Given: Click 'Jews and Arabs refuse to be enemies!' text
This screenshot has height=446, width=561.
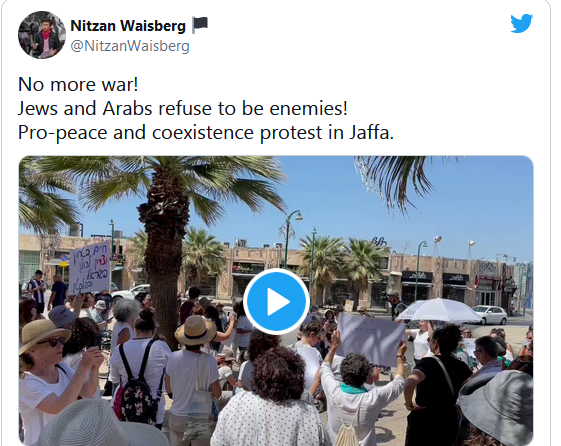Looking at the screenshot, I should click(182, 108).
